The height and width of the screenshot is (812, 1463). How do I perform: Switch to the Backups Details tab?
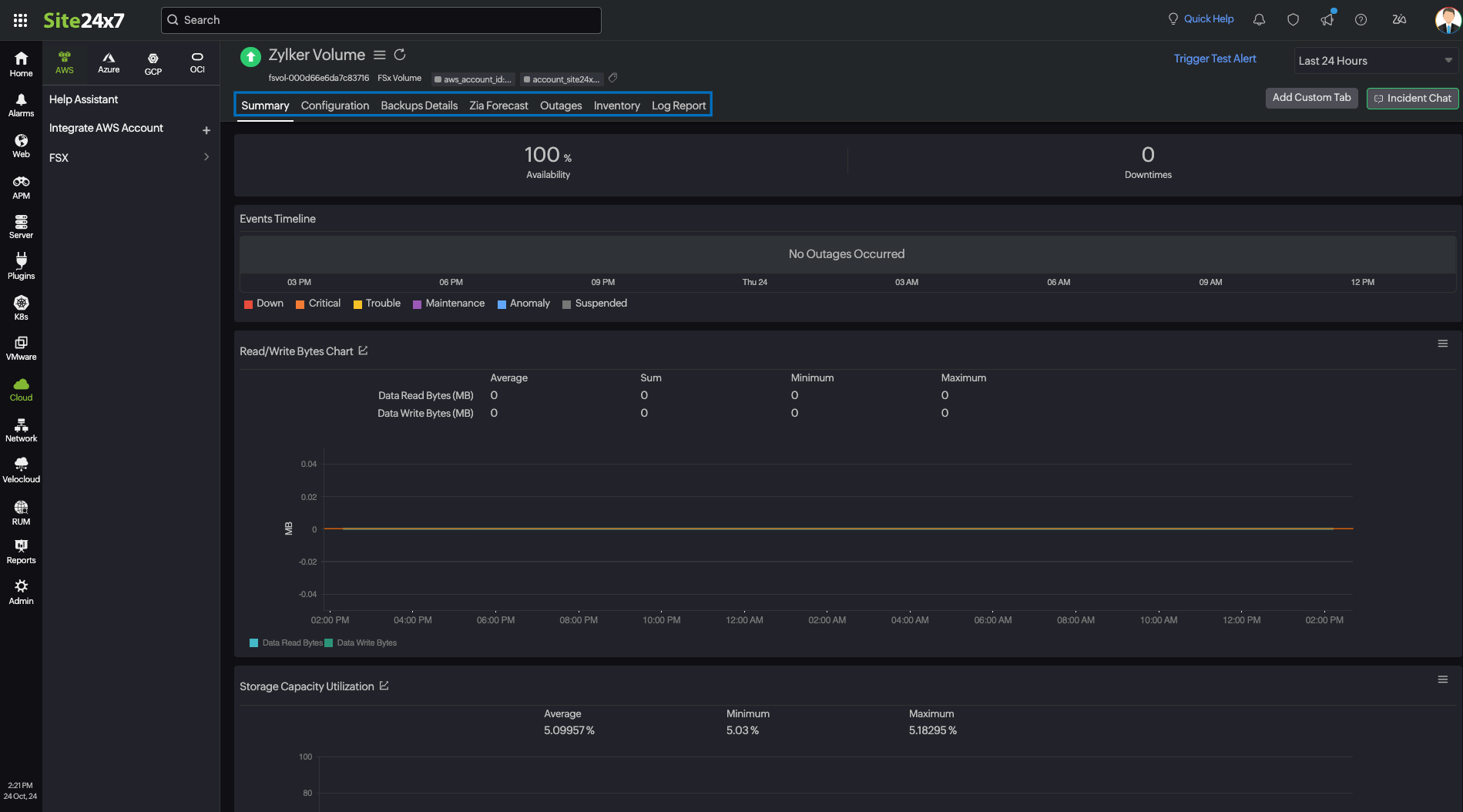419,106
